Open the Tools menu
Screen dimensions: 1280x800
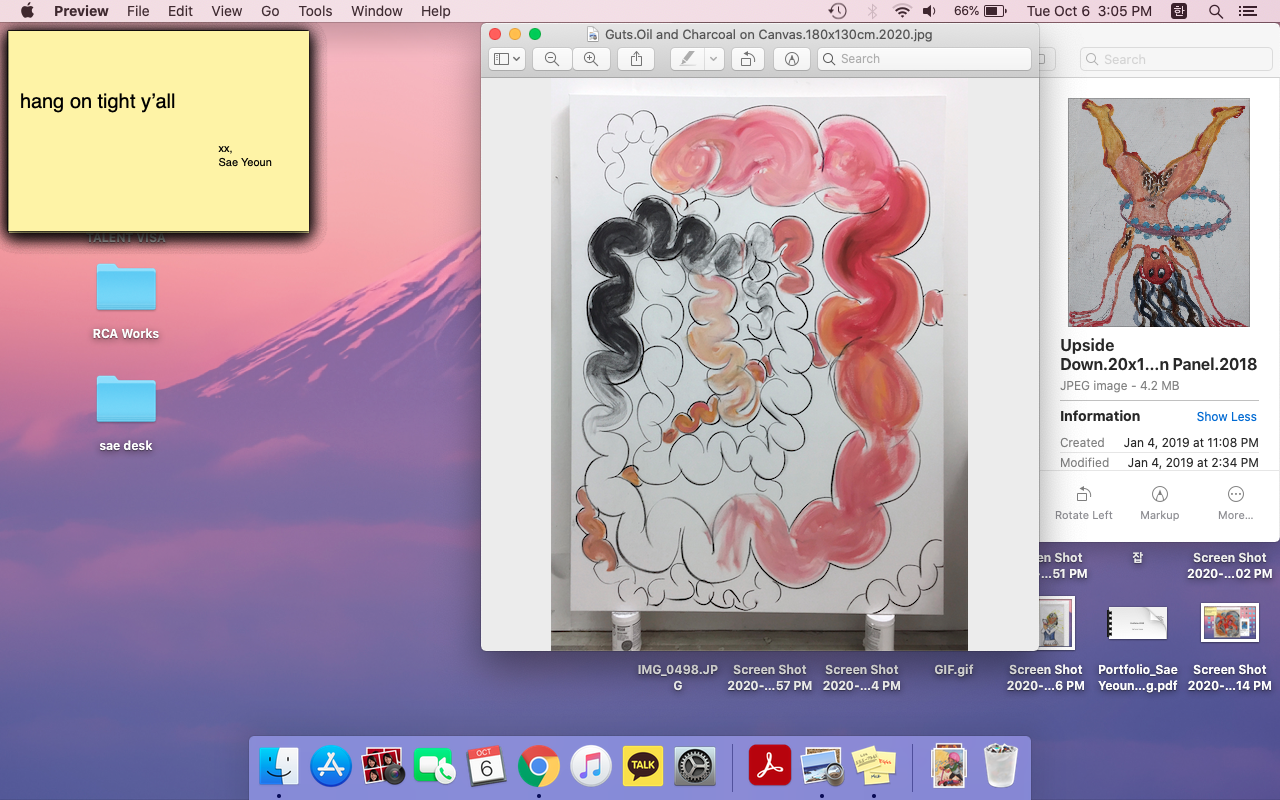click(315, 11)
